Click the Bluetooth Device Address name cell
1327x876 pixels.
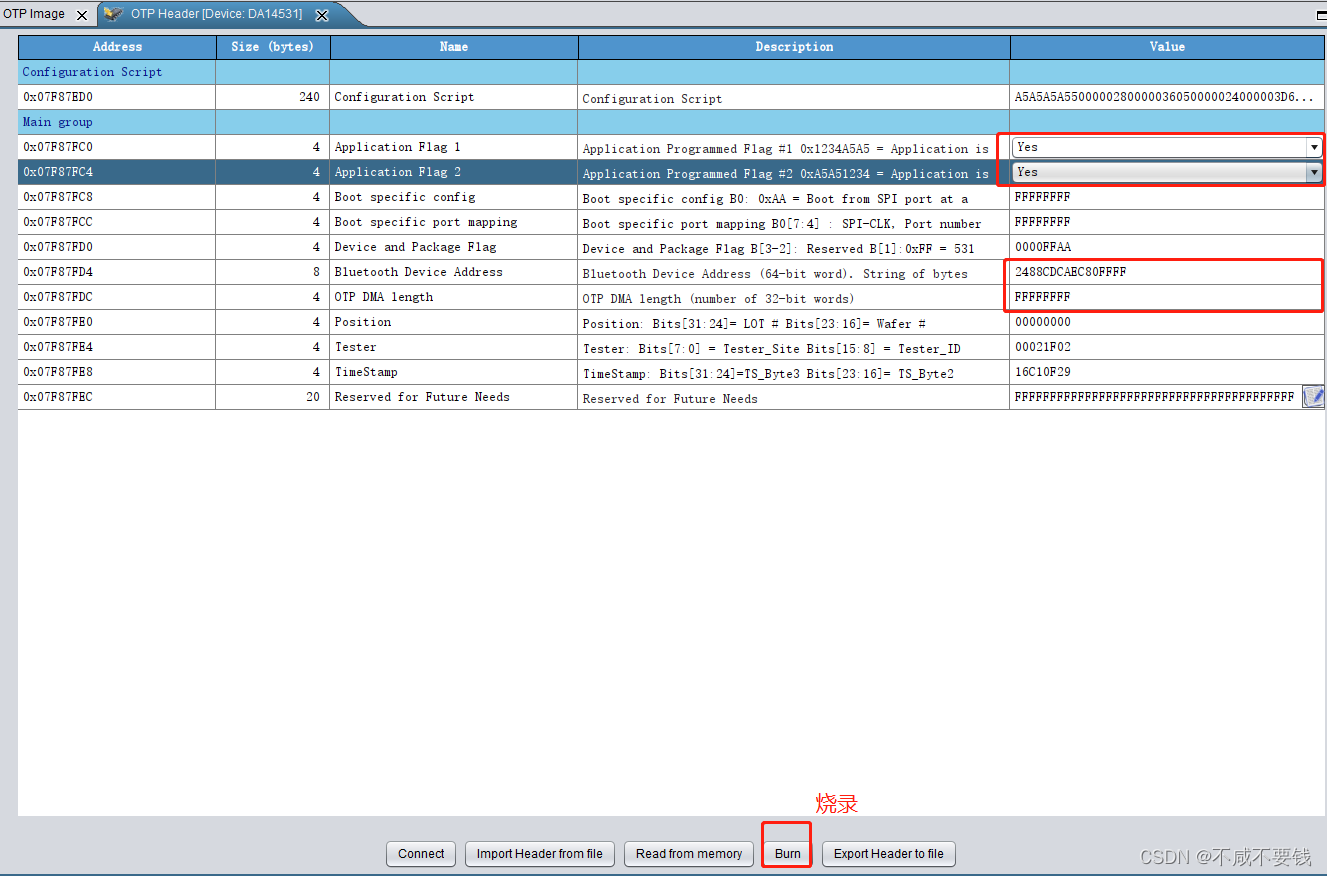(x=454, y=272)
